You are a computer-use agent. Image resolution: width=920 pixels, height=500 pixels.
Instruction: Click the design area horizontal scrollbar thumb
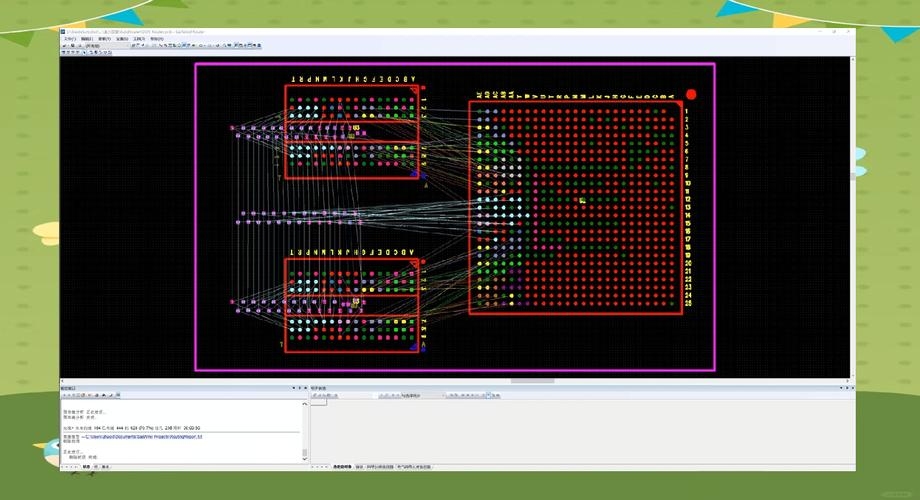coord(532,380)
